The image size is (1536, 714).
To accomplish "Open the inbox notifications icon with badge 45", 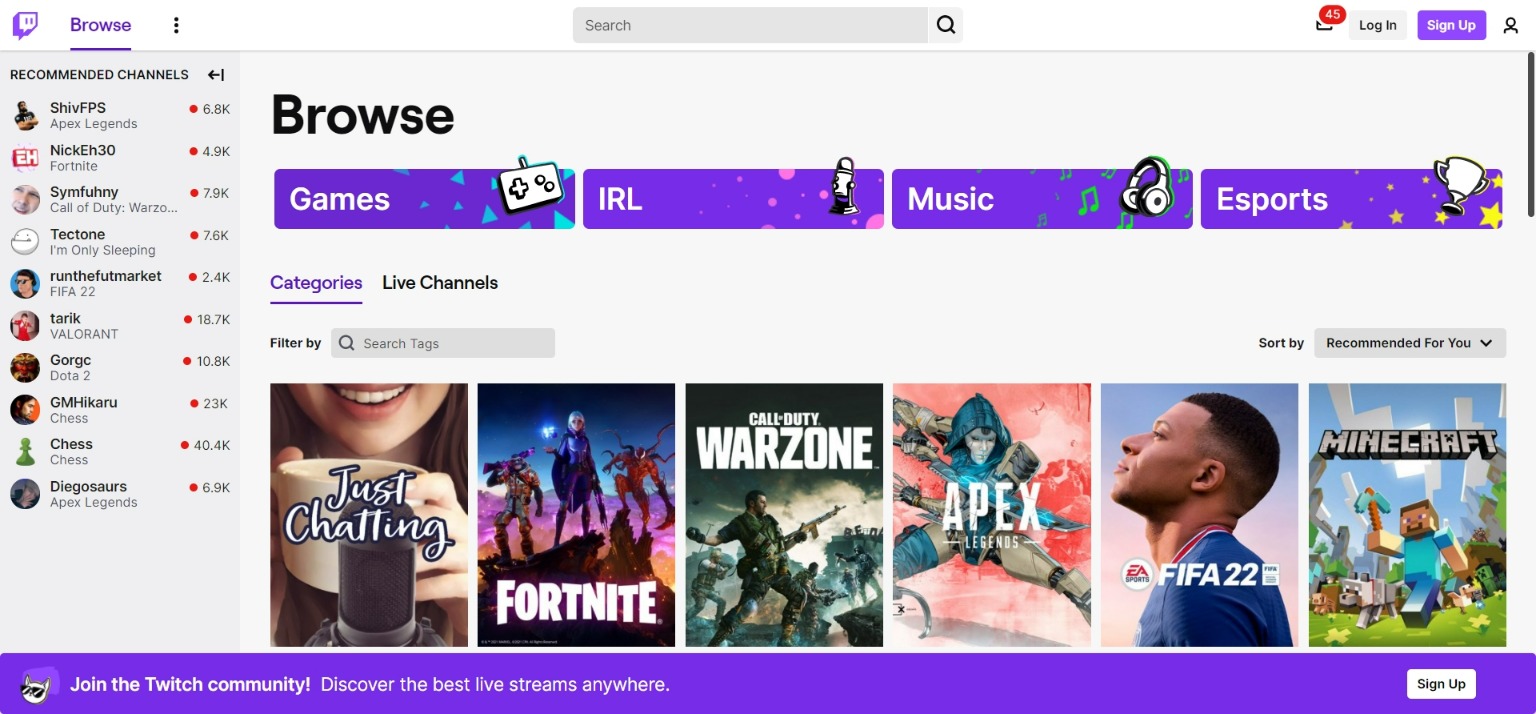I will [1324, 25].
